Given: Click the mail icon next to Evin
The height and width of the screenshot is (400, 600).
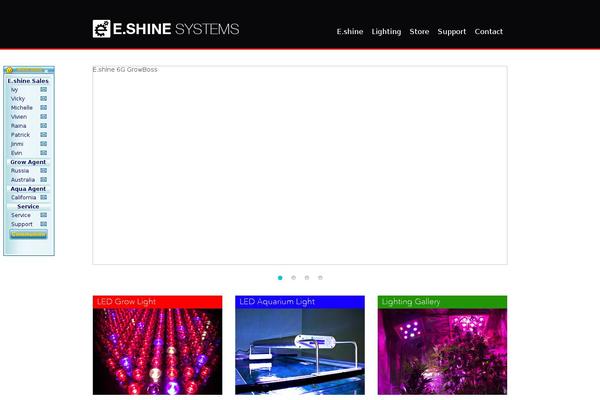Looking at the screenshot, I should pos(44,153).
